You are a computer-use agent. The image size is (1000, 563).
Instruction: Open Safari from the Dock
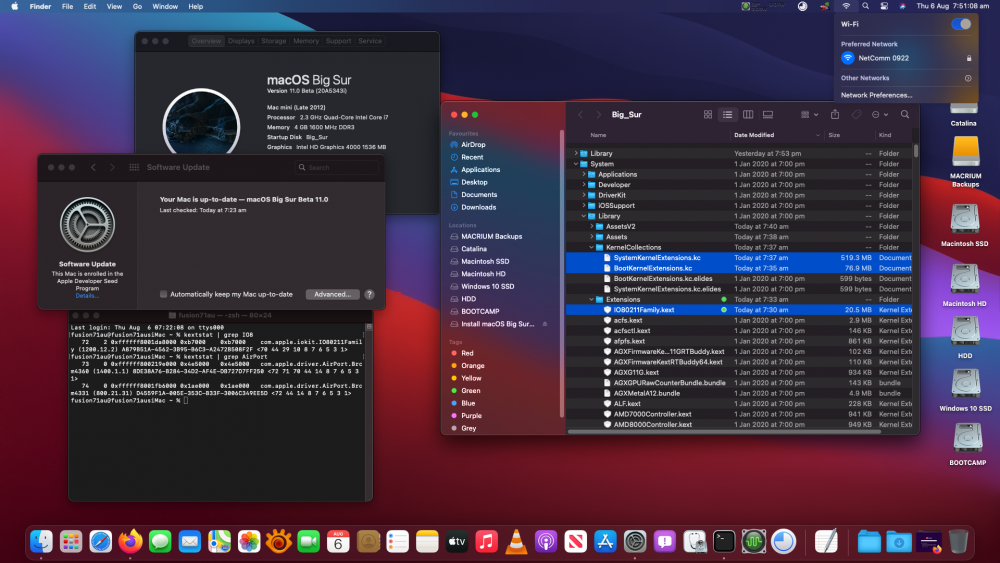coord(100,541)
